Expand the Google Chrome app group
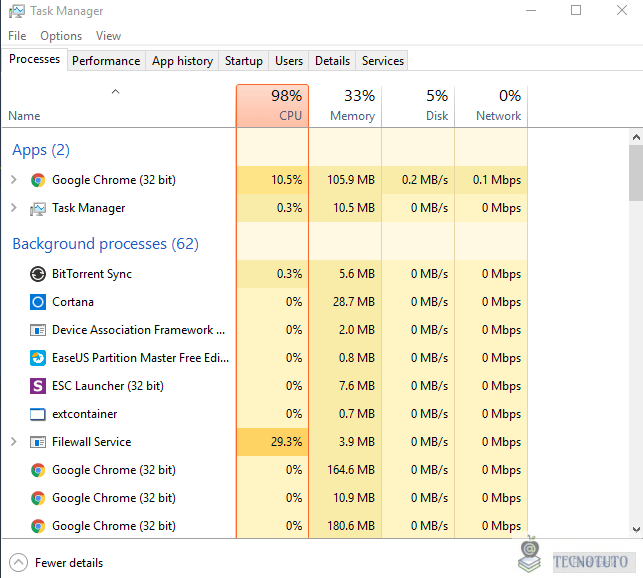The width and height of the screenshot is (643, 578). tap(14, 180)
